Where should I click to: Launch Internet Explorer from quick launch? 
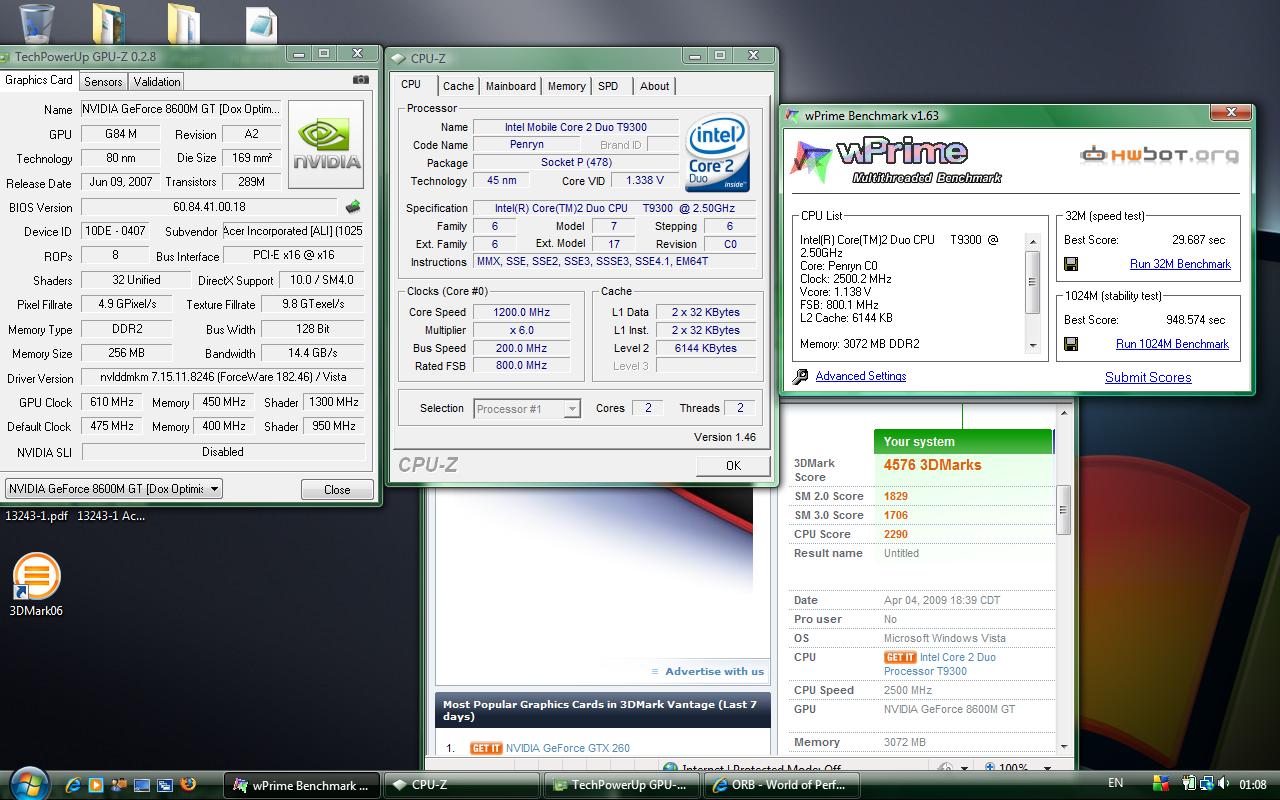tap(73, 785)
